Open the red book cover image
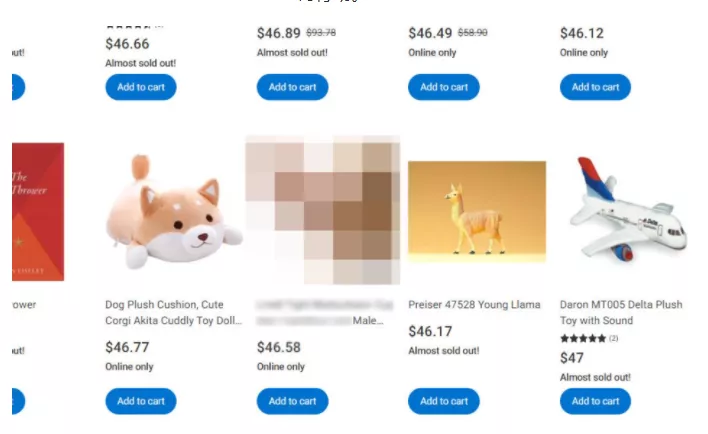 38,211
